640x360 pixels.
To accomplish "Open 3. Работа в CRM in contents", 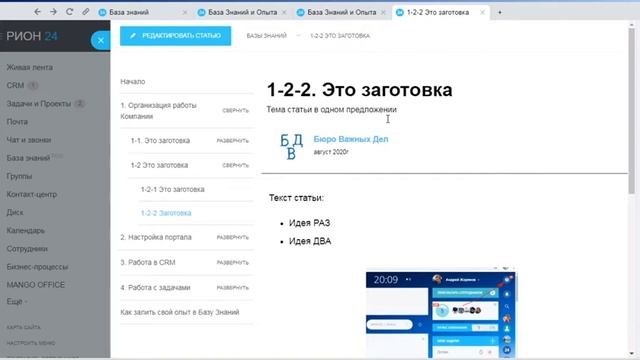I will [148, 262].
